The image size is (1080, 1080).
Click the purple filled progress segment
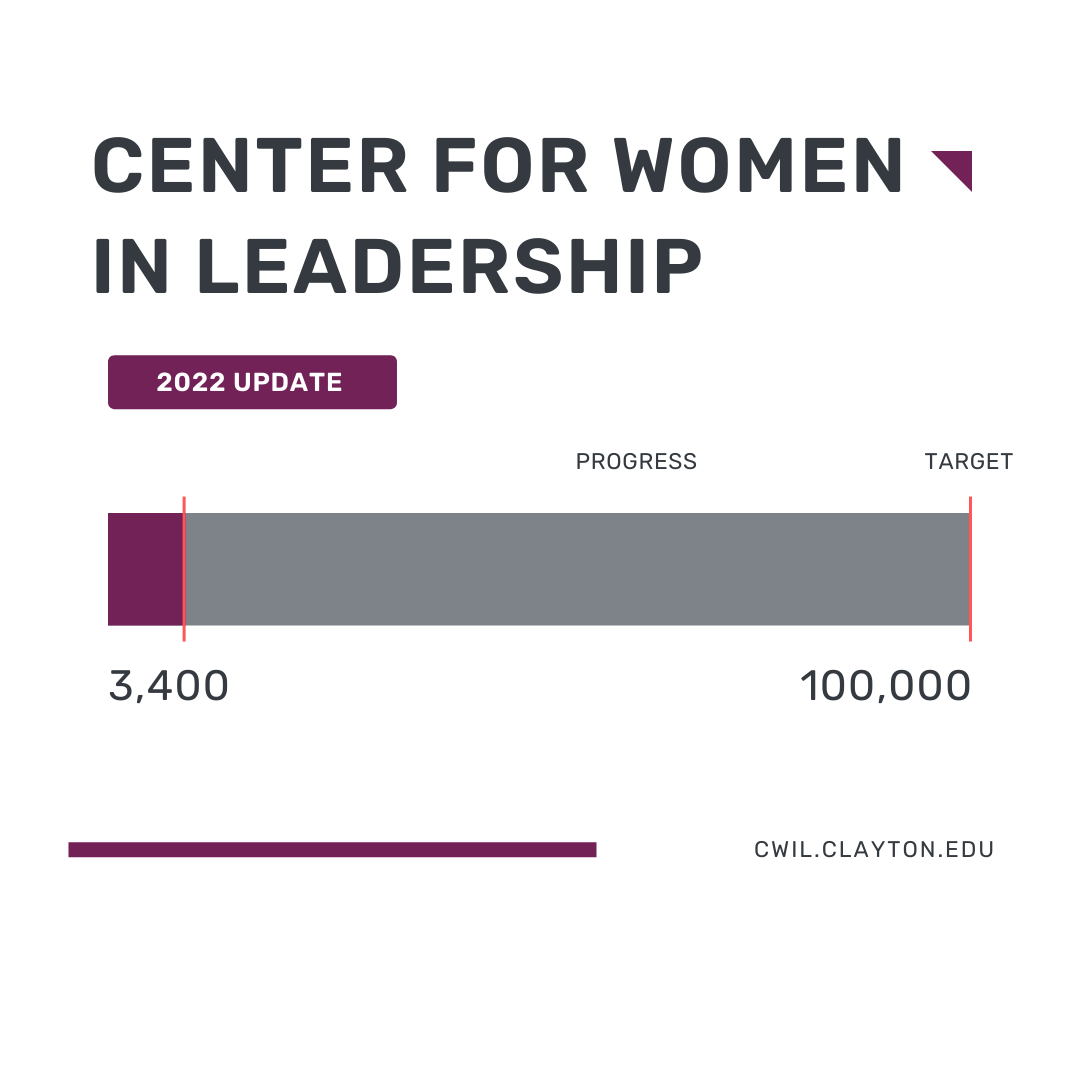click(x=145, y=569)
